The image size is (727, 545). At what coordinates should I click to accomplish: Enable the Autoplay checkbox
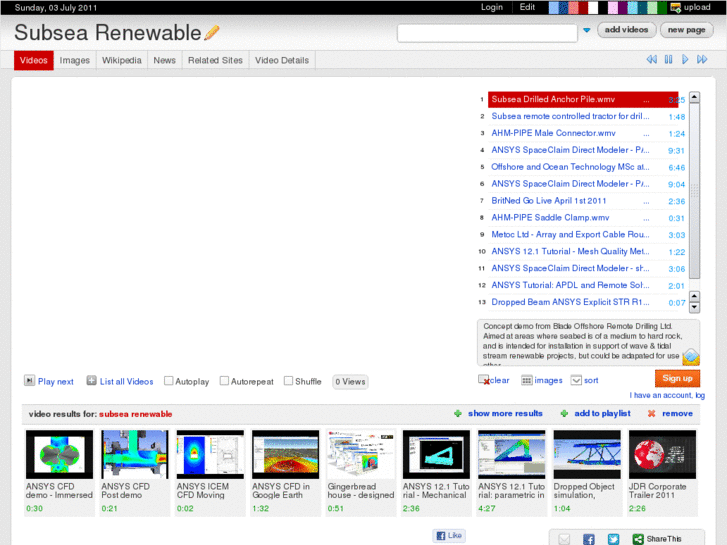click(169, 381)
